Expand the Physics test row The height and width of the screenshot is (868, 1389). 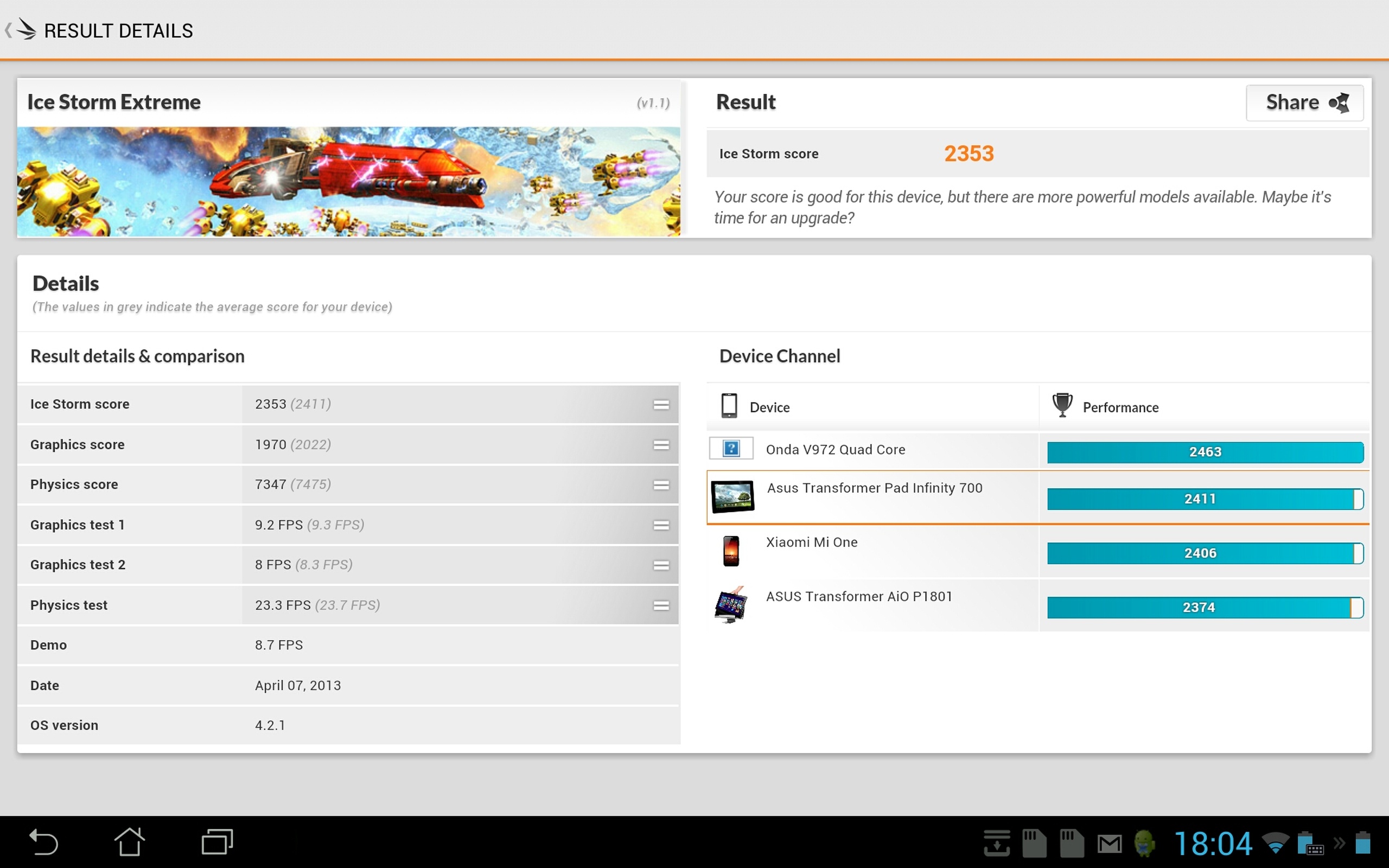coord(661,605)
